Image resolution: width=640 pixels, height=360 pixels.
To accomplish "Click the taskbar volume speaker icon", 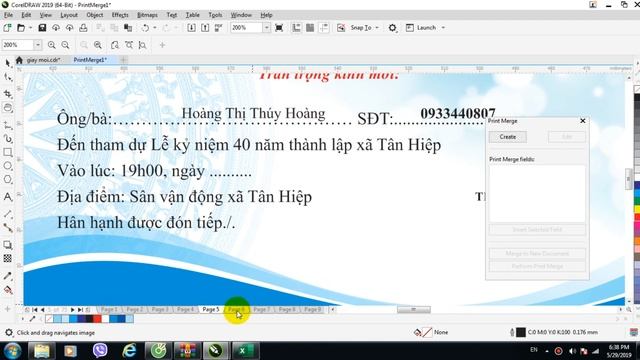I will pos(572,351).
